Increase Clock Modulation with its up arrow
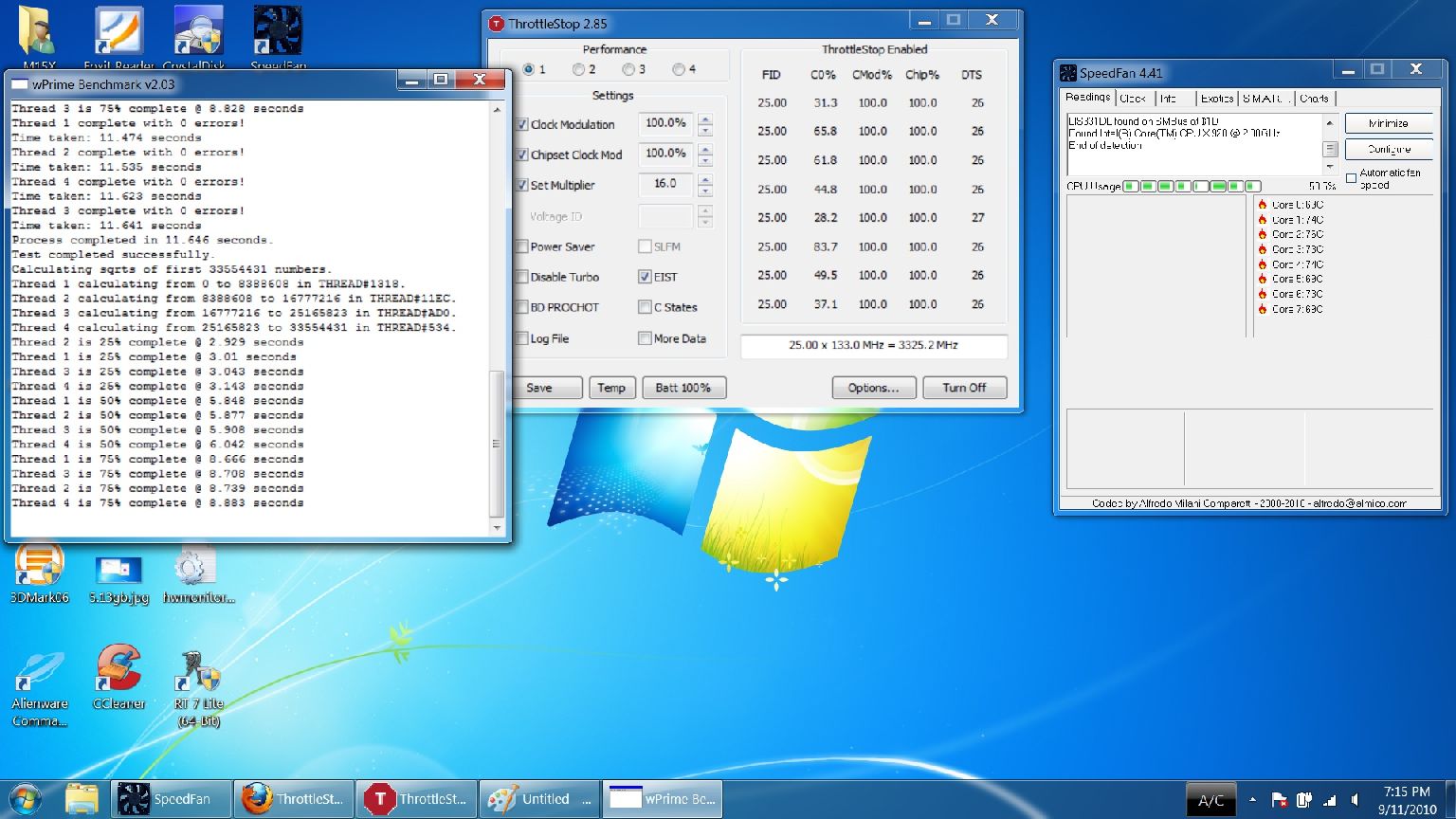This screenshot has width=1456, height=819. [x=705, y=118]
